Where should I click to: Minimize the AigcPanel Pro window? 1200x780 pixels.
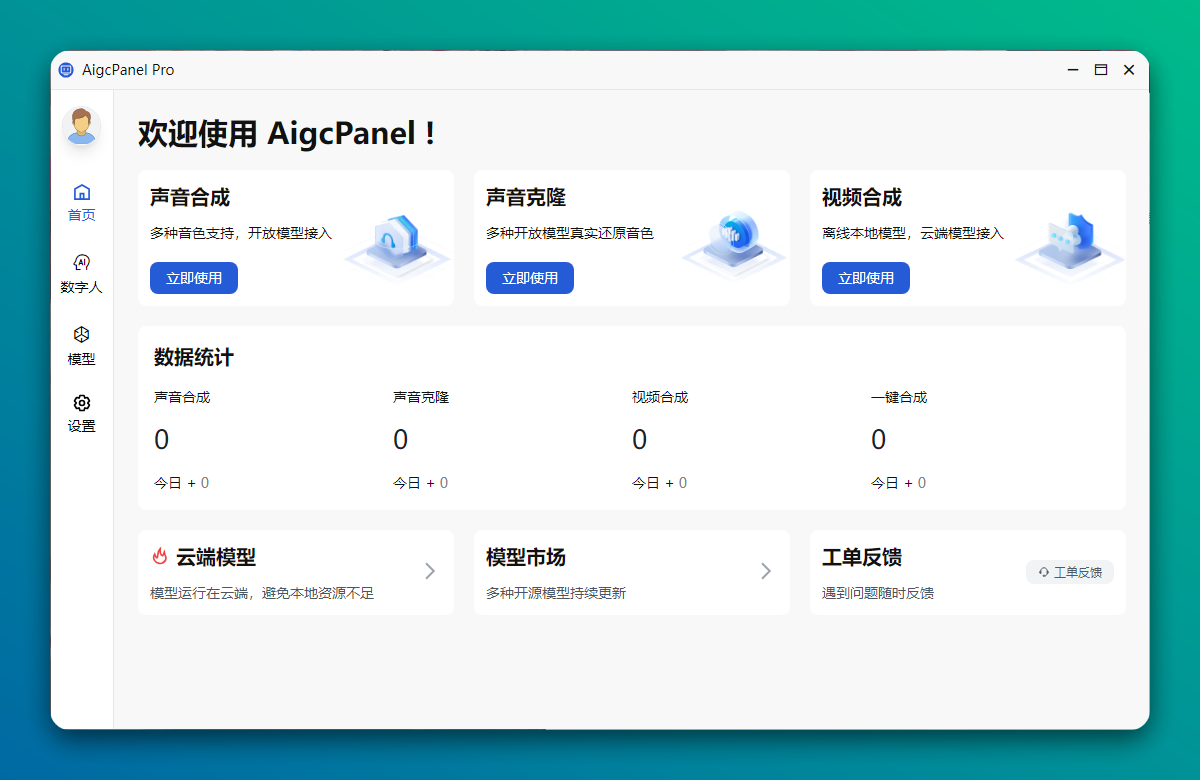click(1073, 70)
